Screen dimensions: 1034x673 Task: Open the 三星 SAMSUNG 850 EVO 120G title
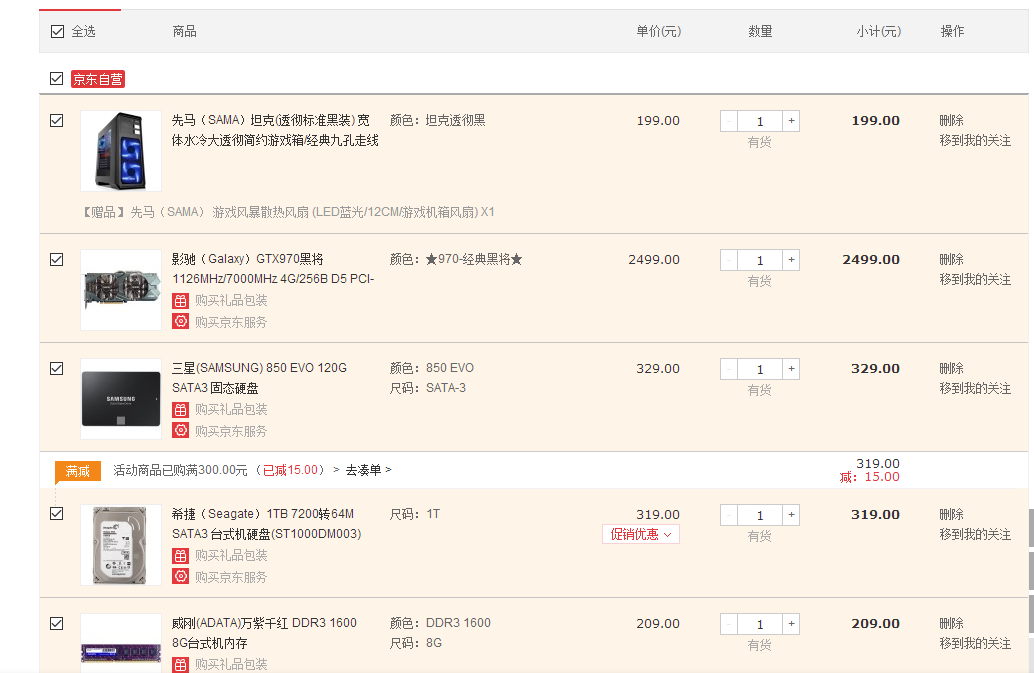tap(259, 378)
